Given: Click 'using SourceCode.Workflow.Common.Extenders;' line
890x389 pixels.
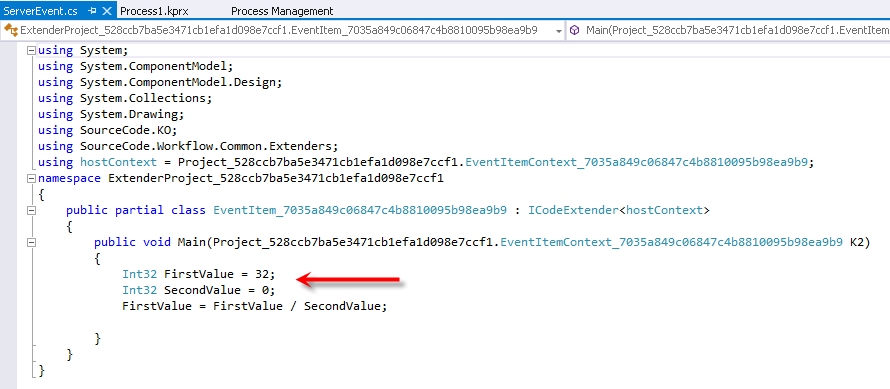Looking at the screenshot, I should click(x=188, y=146).
